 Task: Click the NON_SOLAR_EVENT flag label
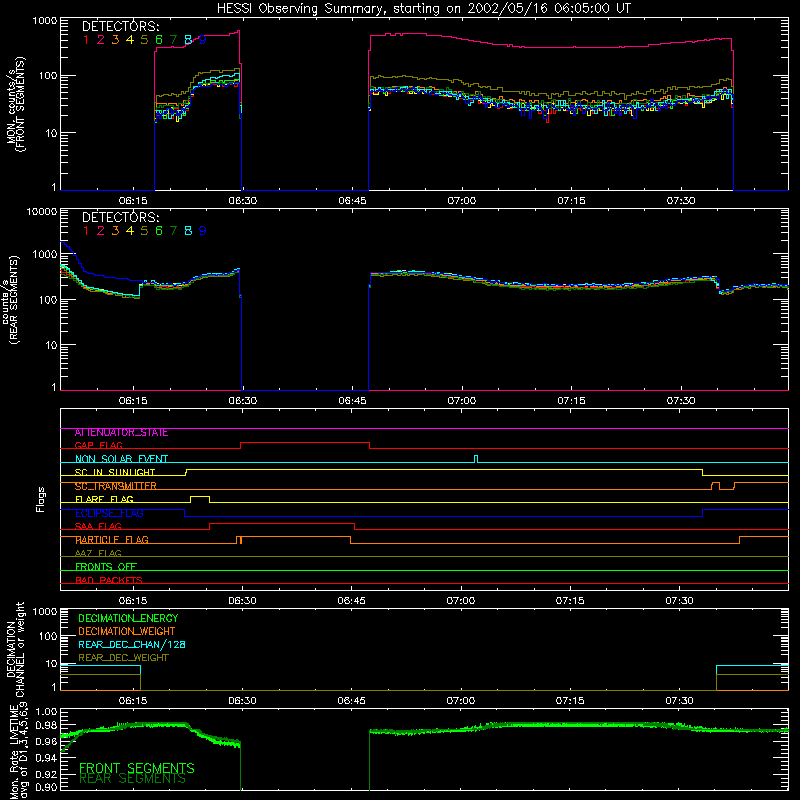121,459
